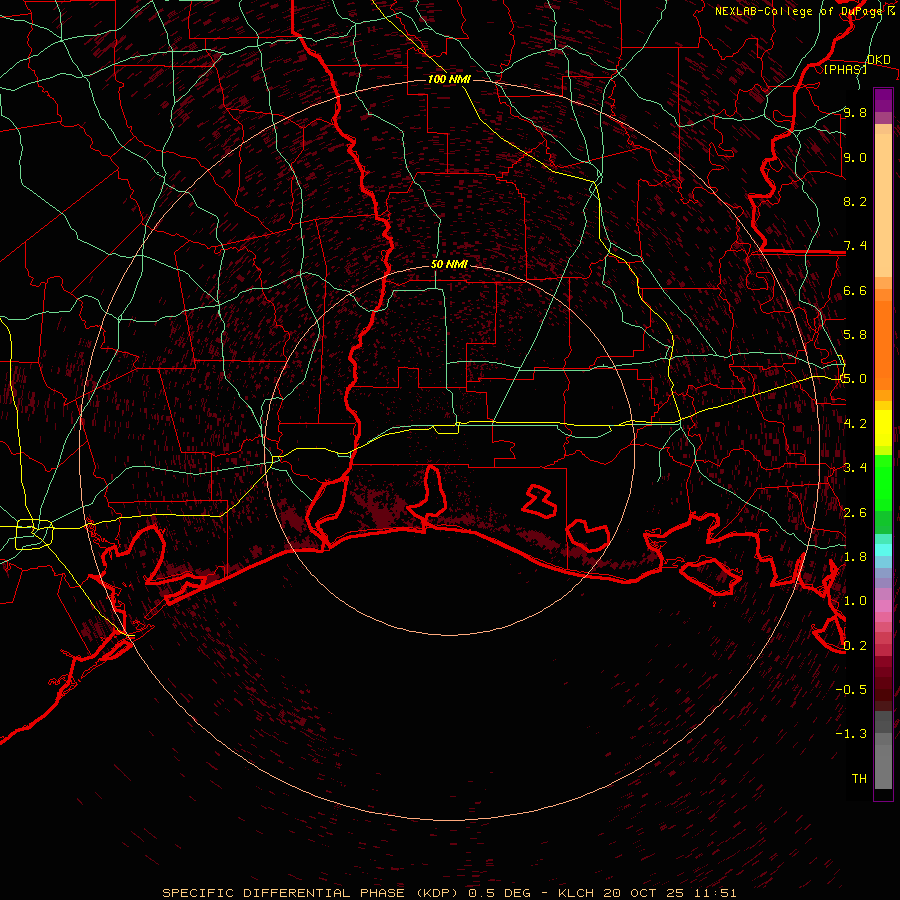Click the 3.4 legend value

point(855,468)
